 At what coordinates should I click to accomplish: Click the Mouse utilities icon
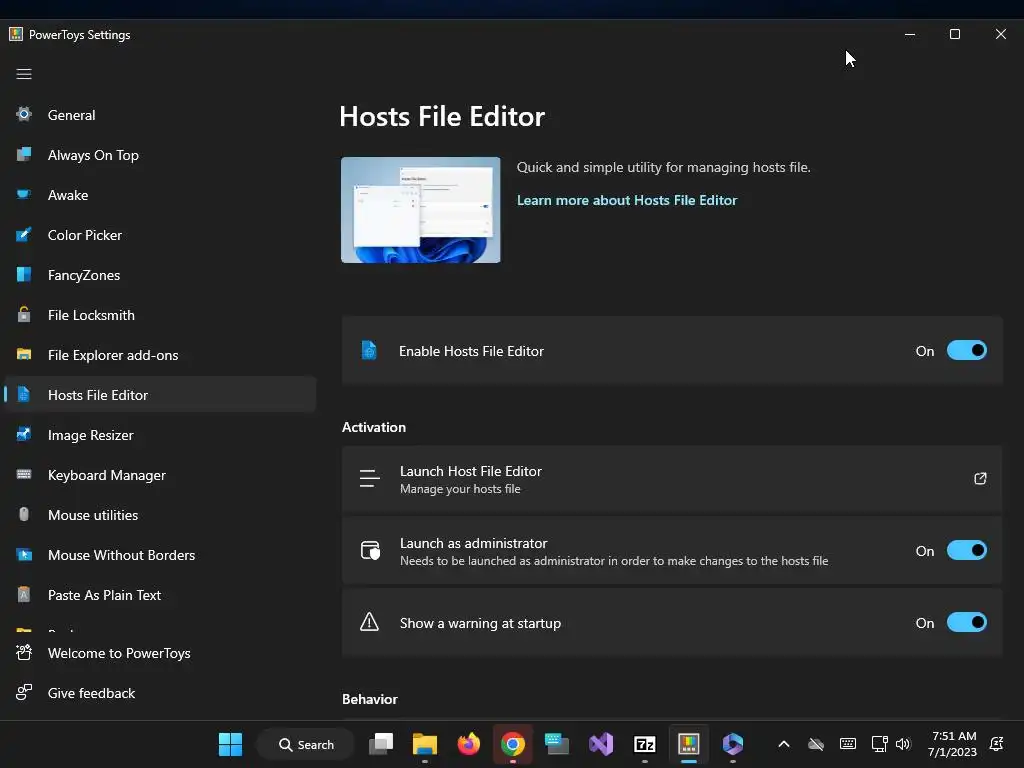coord(24,514)
